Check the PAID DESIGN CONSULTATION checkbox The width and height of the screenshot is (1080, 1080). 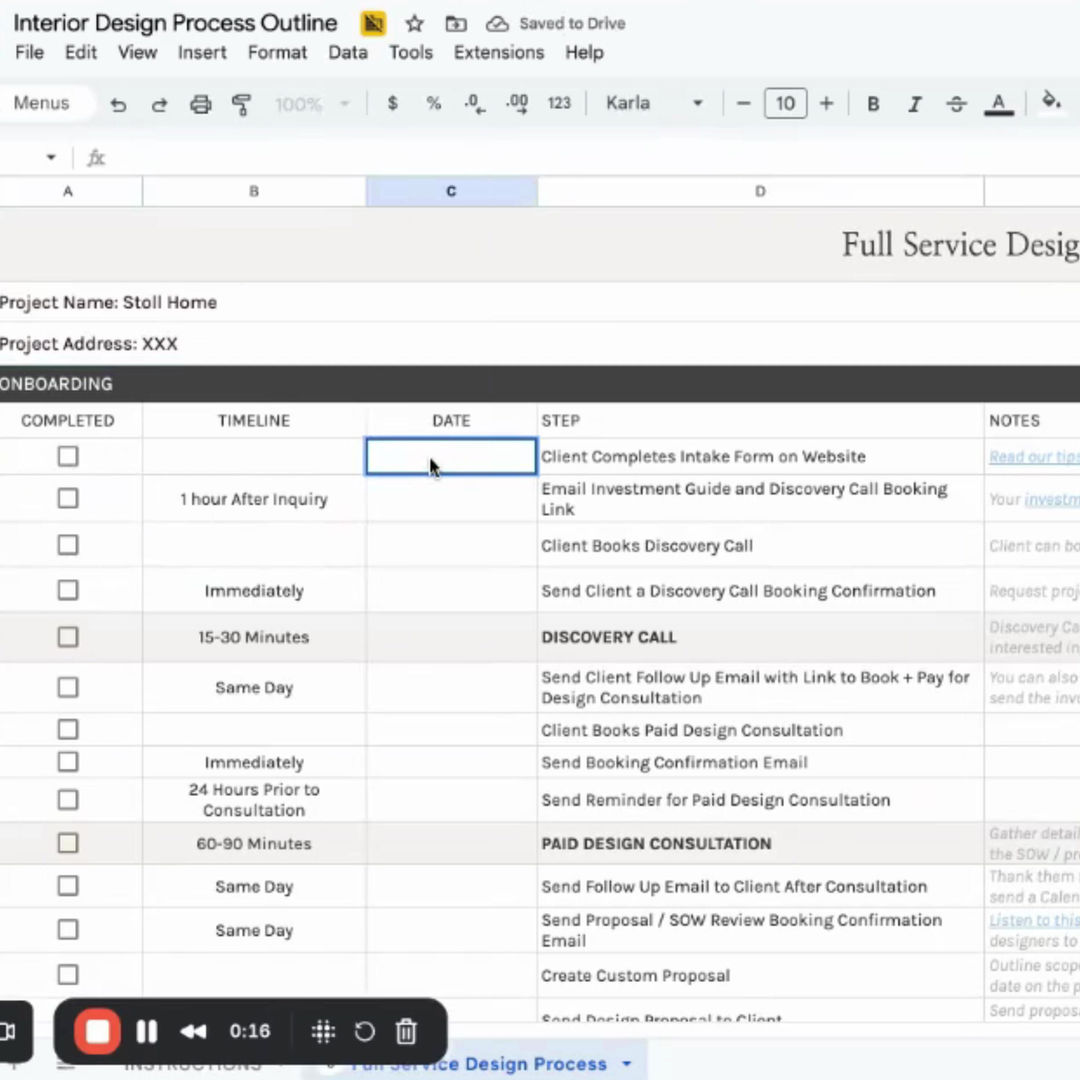tap(68, 843)
